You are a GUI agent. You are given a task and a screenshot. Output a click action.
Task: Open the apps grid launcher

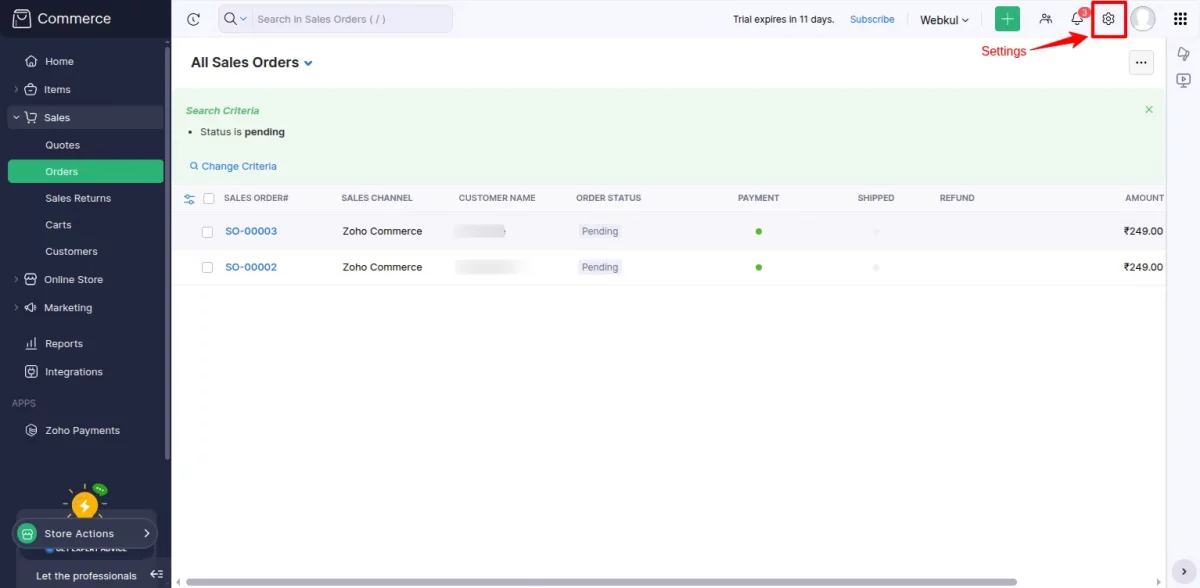pos(1180,19)
